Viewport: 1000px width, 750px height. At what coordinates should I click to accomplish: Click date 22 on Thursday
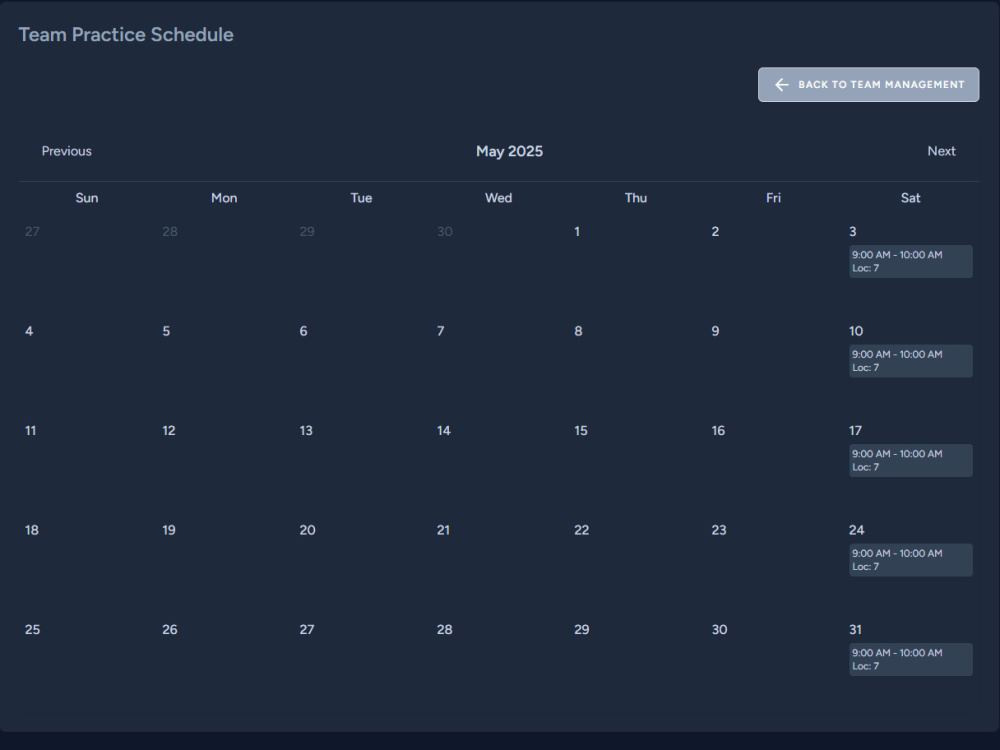click(x=582, y=530)
